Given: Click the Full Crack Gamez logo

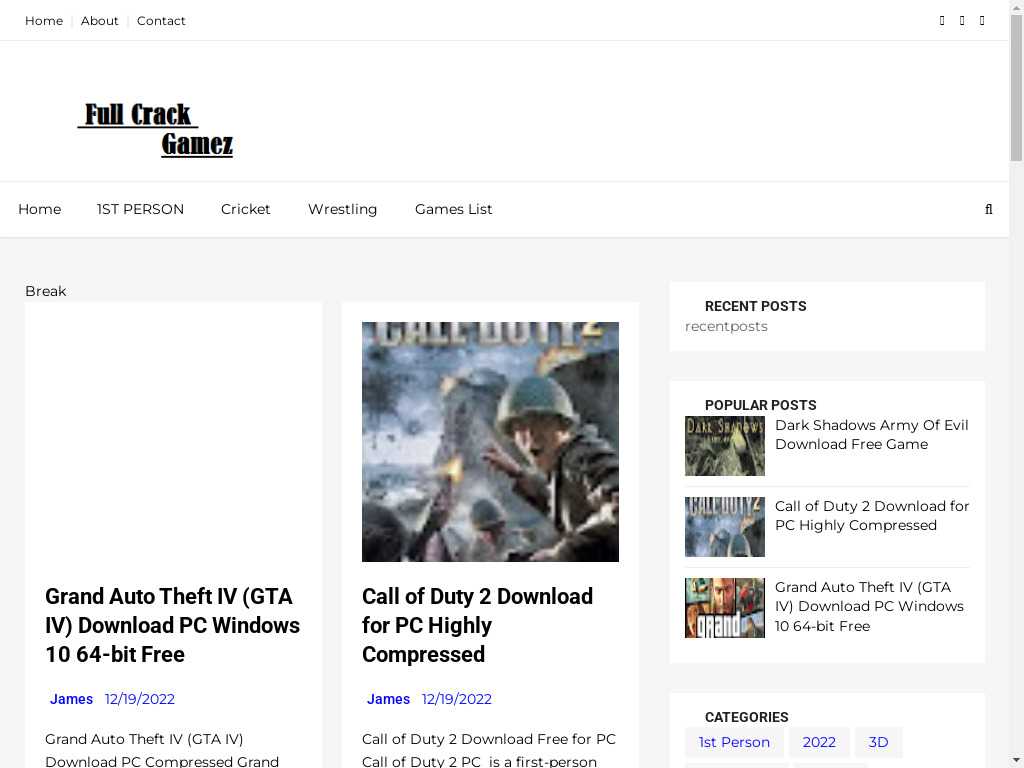Looking at the screenshot, I should pos(155,129).
